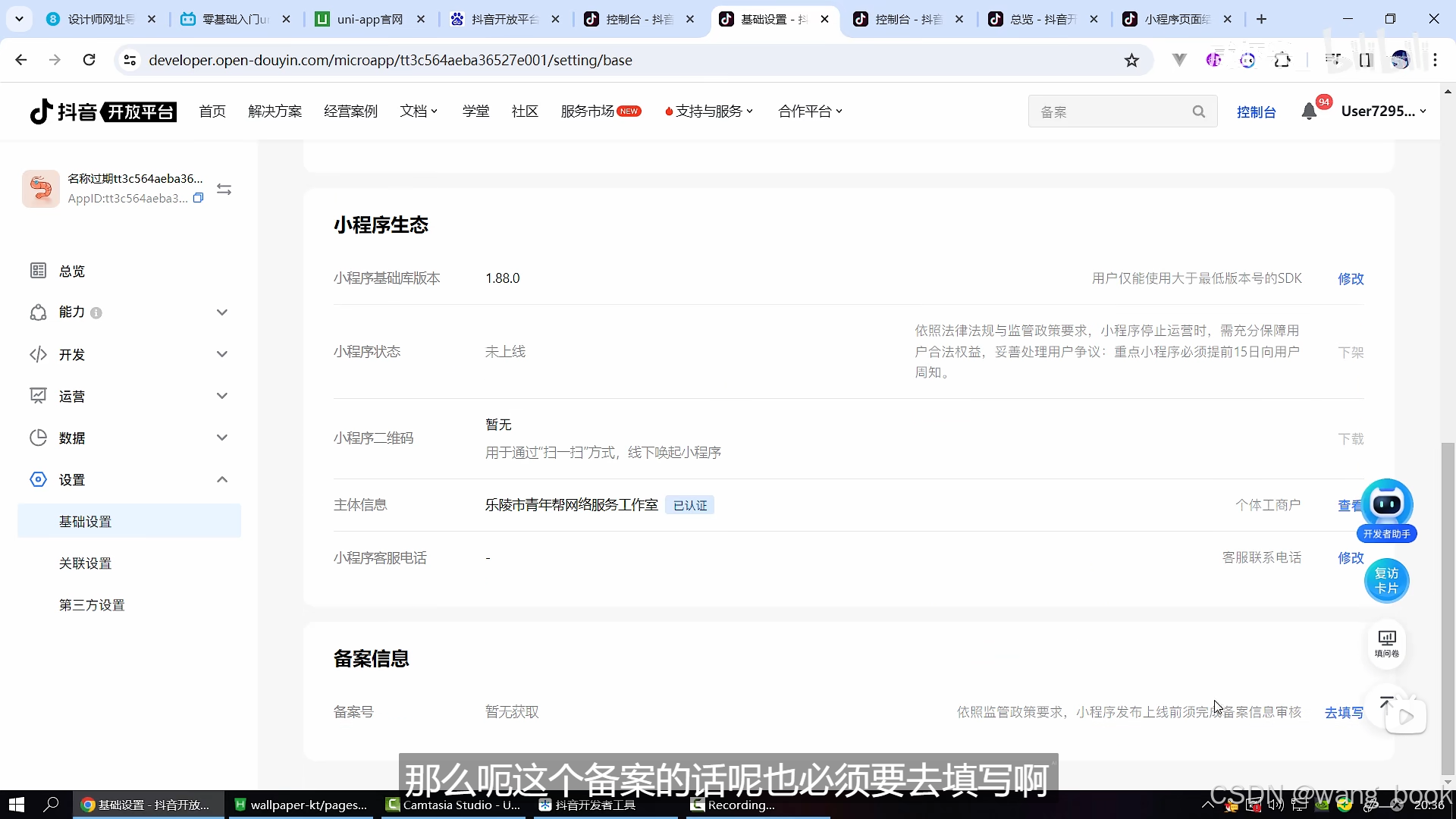Screen dimensions: 1456x819
Task: Click the info icon next to 能力
Action: click(x=96, y=312)
